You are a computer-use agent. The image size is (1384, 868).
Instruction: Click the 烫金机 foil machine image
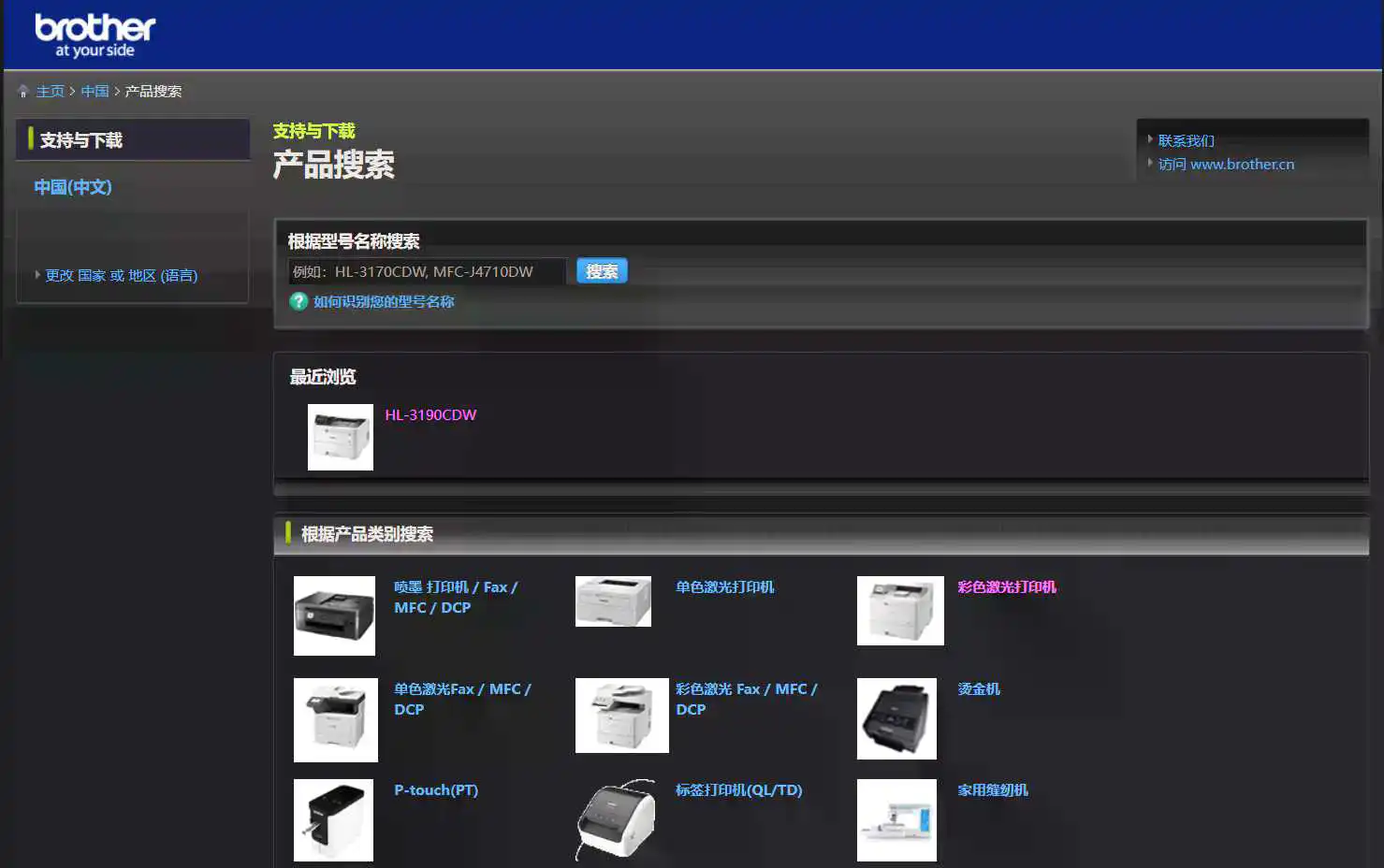coord(896,718)
